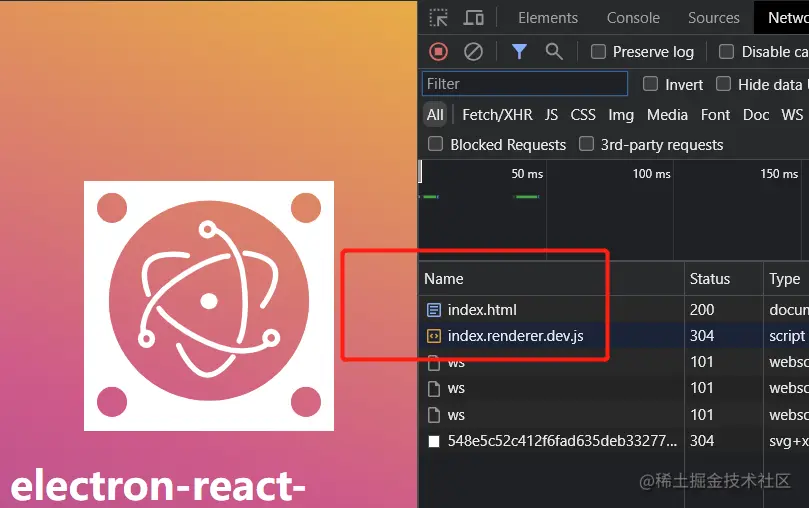Select the index.renderer.dev.js request
This screenshot has height=508, width=809.
(x=613, y=336)
